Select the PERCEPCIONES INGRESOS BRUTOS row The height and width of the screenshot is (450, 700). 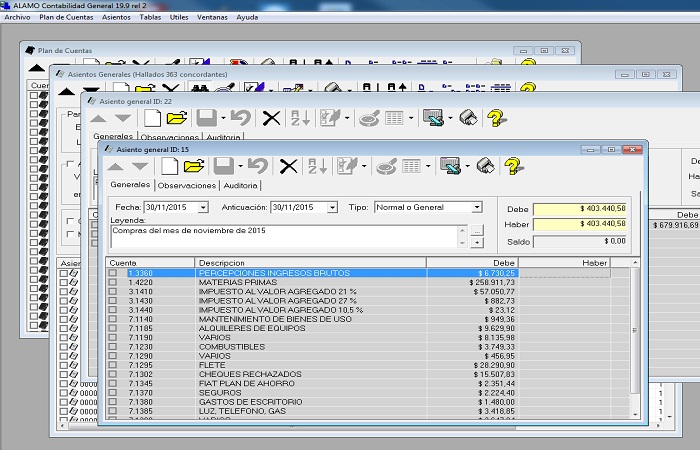(358, 273)
